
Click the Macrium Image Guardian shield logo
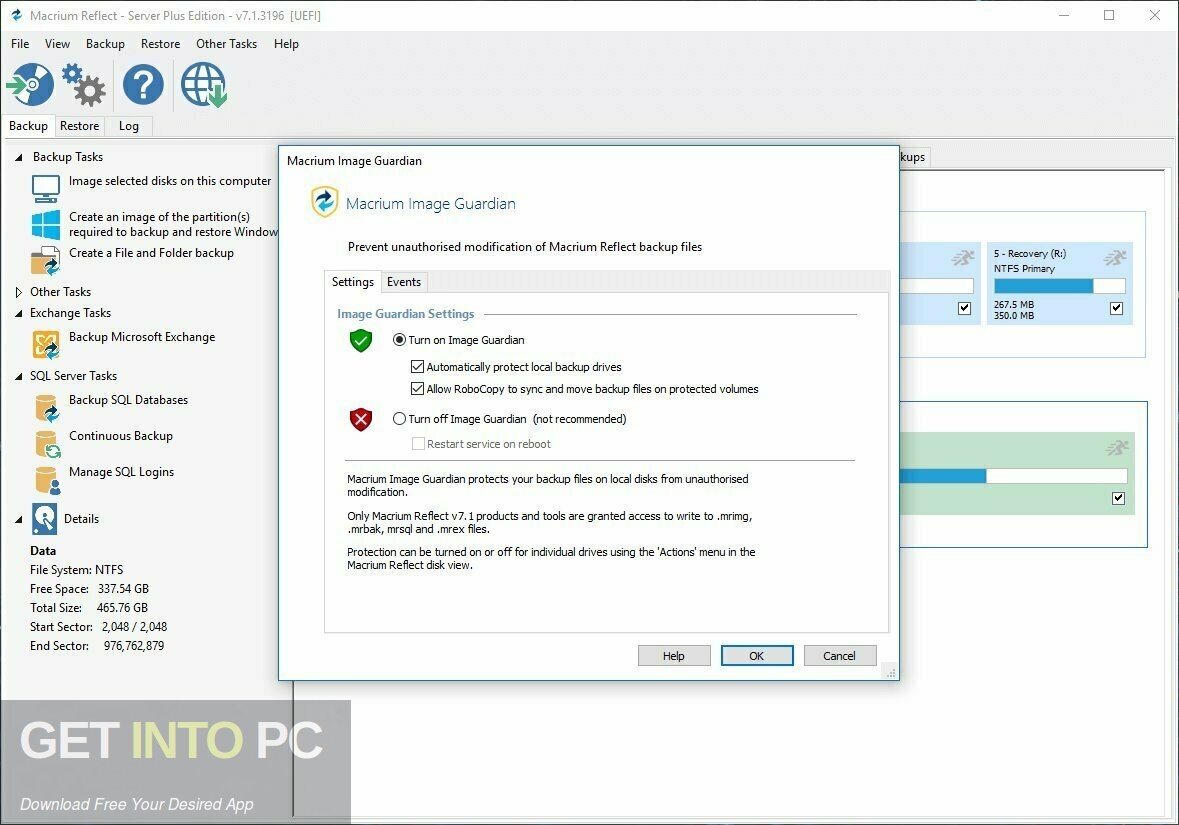click(325, 202)
